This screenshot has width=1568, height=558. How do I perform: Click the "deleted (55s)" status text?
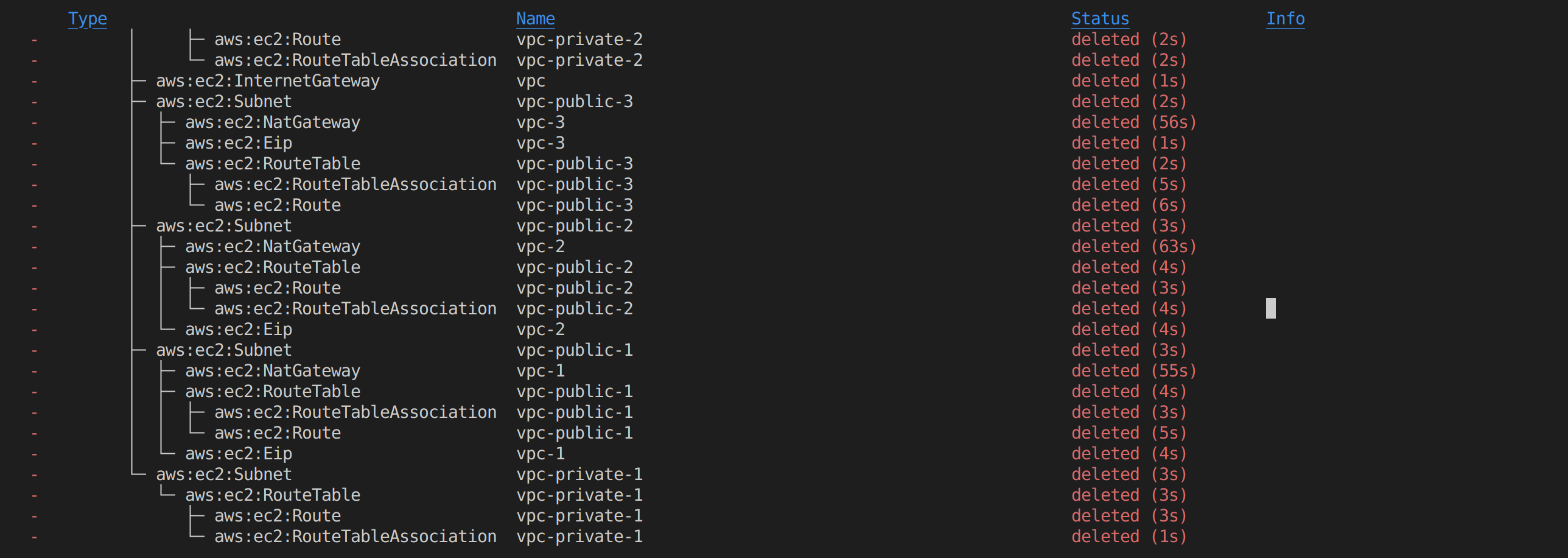click(1133, 371)
